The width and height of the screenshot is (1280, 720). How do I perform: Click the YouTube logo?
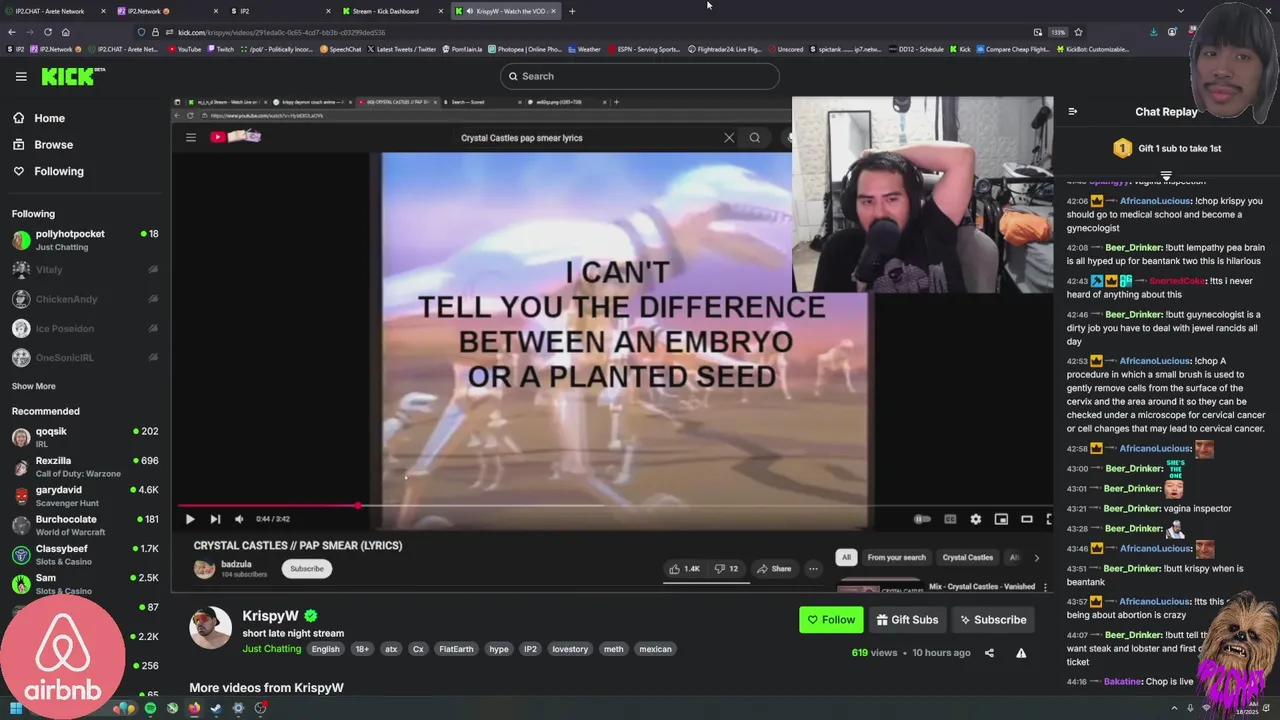236,137
